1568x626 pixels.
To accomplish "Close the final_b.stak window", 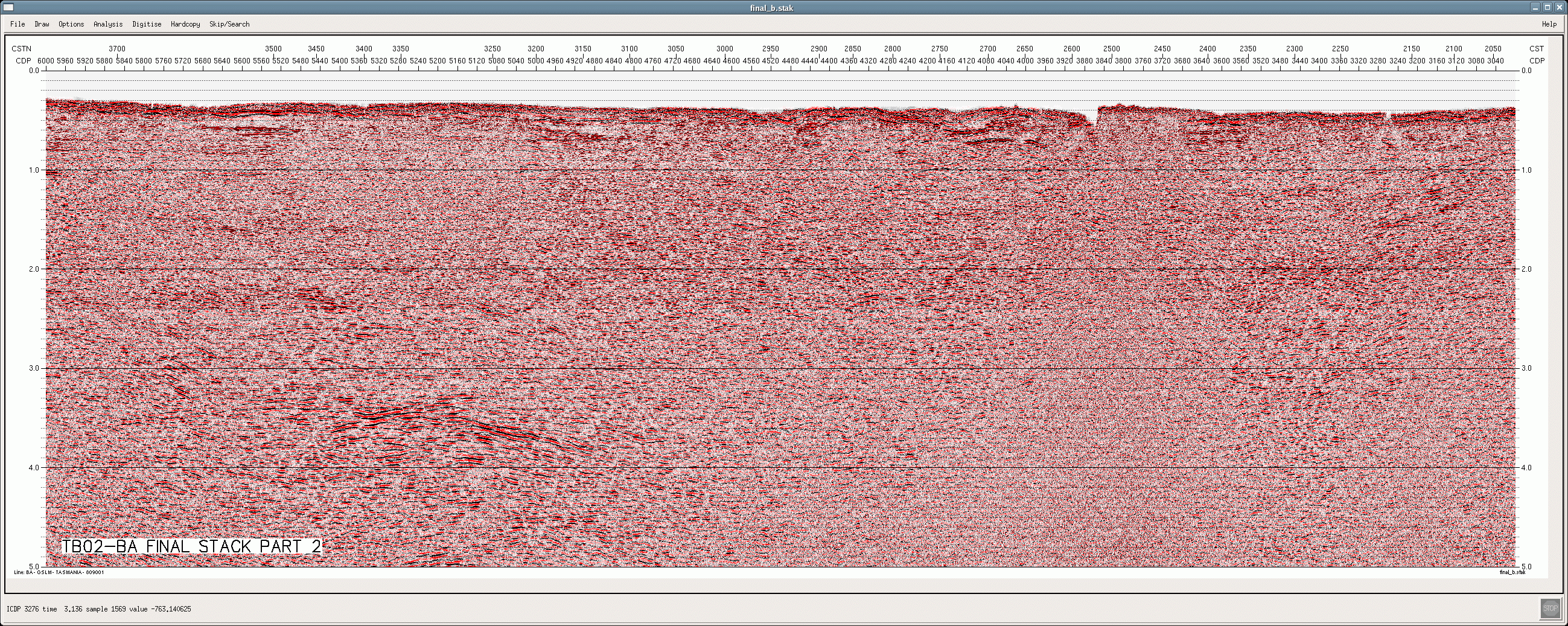I will 1559,7.
